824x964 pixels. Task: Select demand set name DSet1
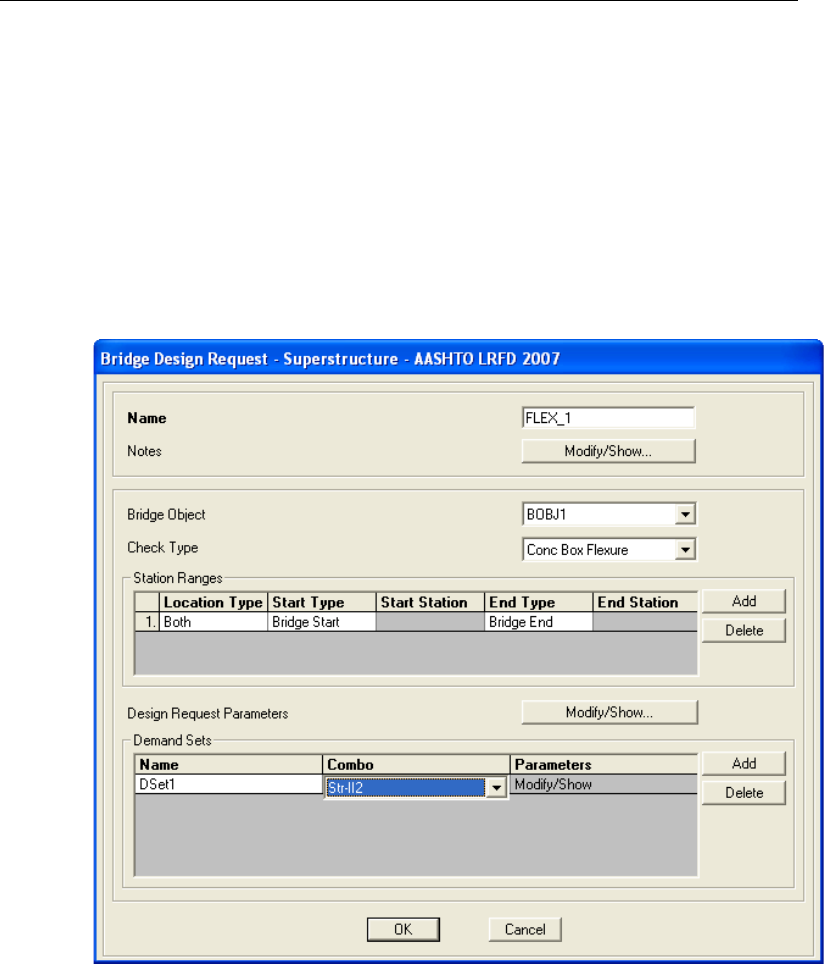pyautogui.click(x=228, y=784)
